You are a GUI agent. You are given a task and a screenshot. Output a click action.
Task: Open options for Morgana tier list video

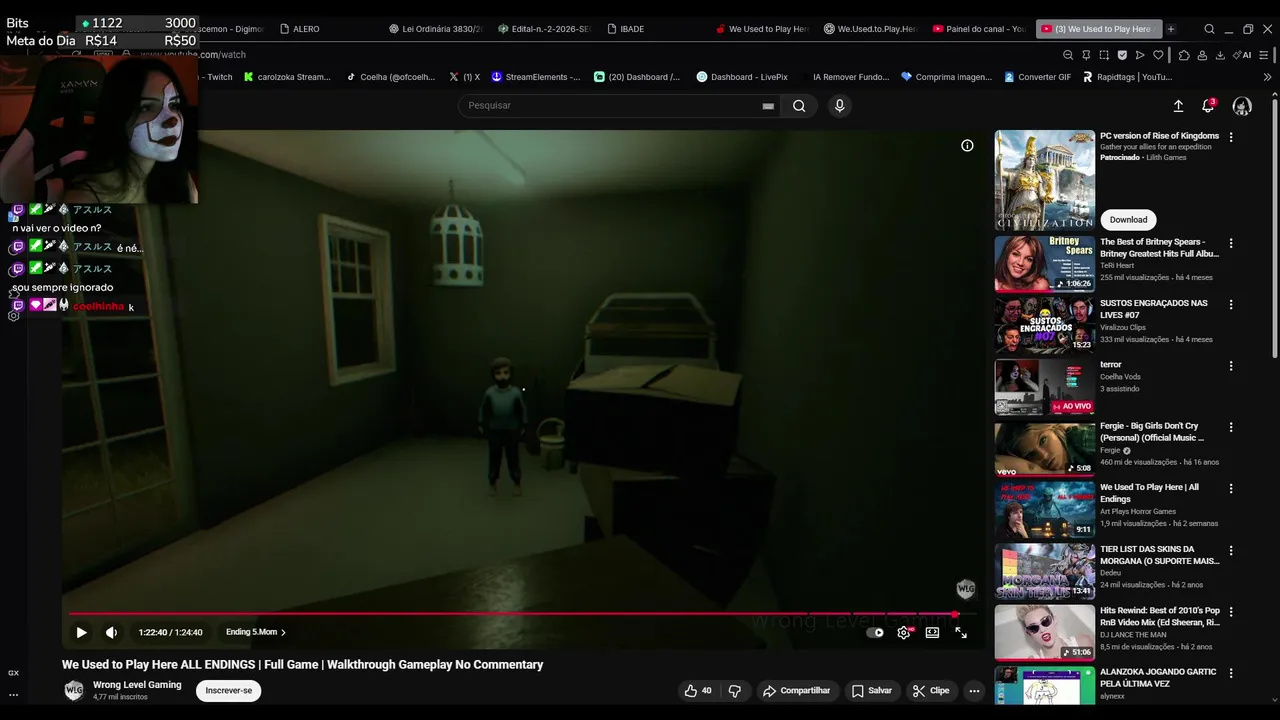pos(1231,551)
